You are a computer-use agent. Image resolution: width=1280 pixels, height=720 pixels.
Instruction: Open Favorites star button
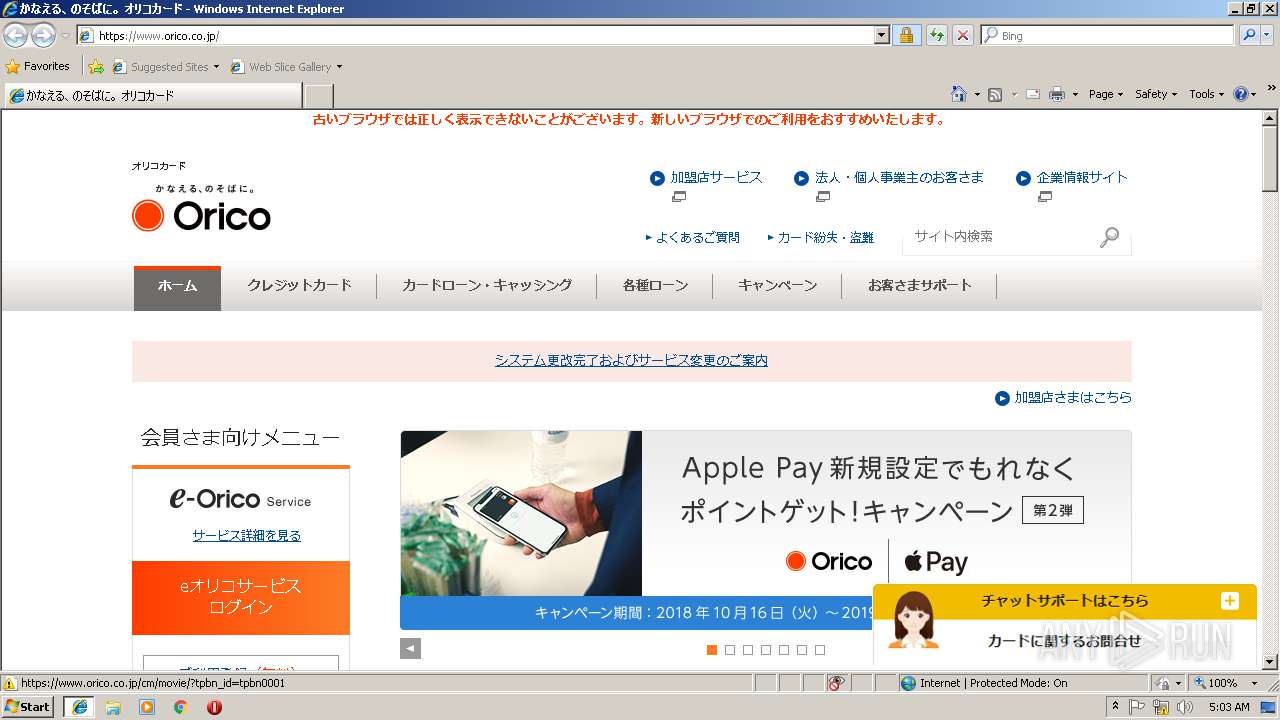pos(38,66)
